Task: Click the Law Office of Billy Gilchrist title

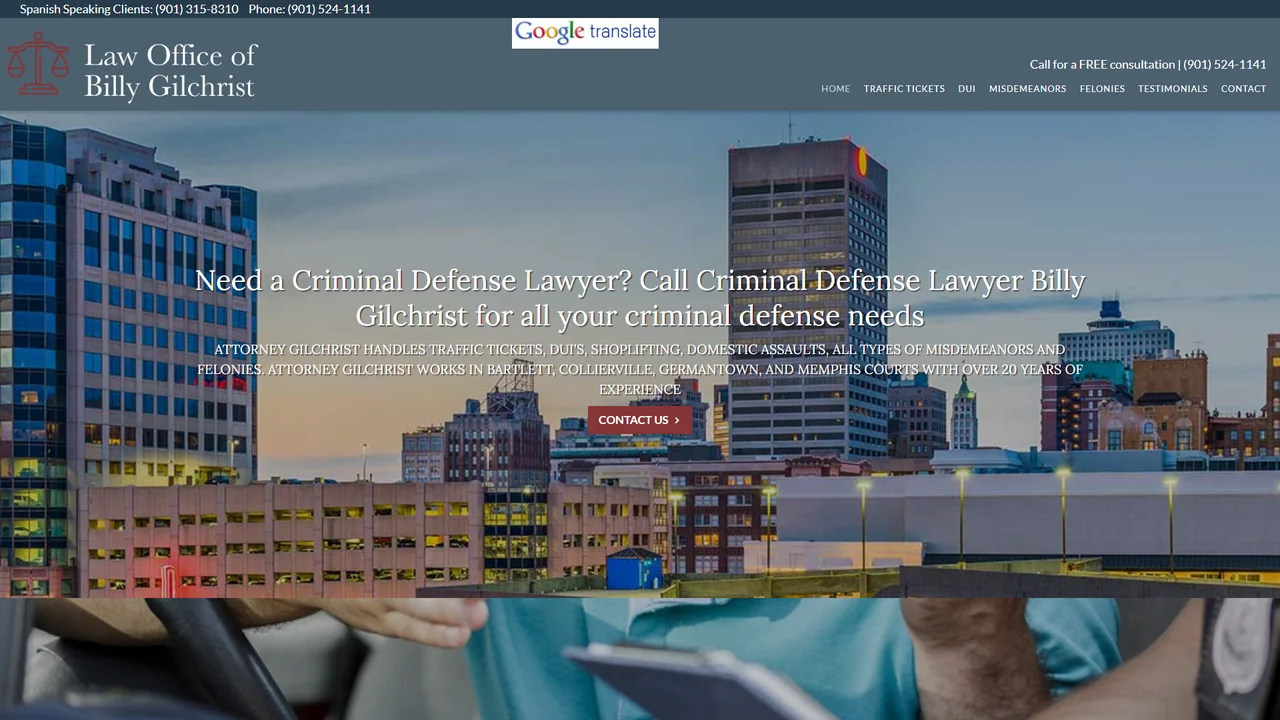Action: pyautogui.click(x=170, y=70)
